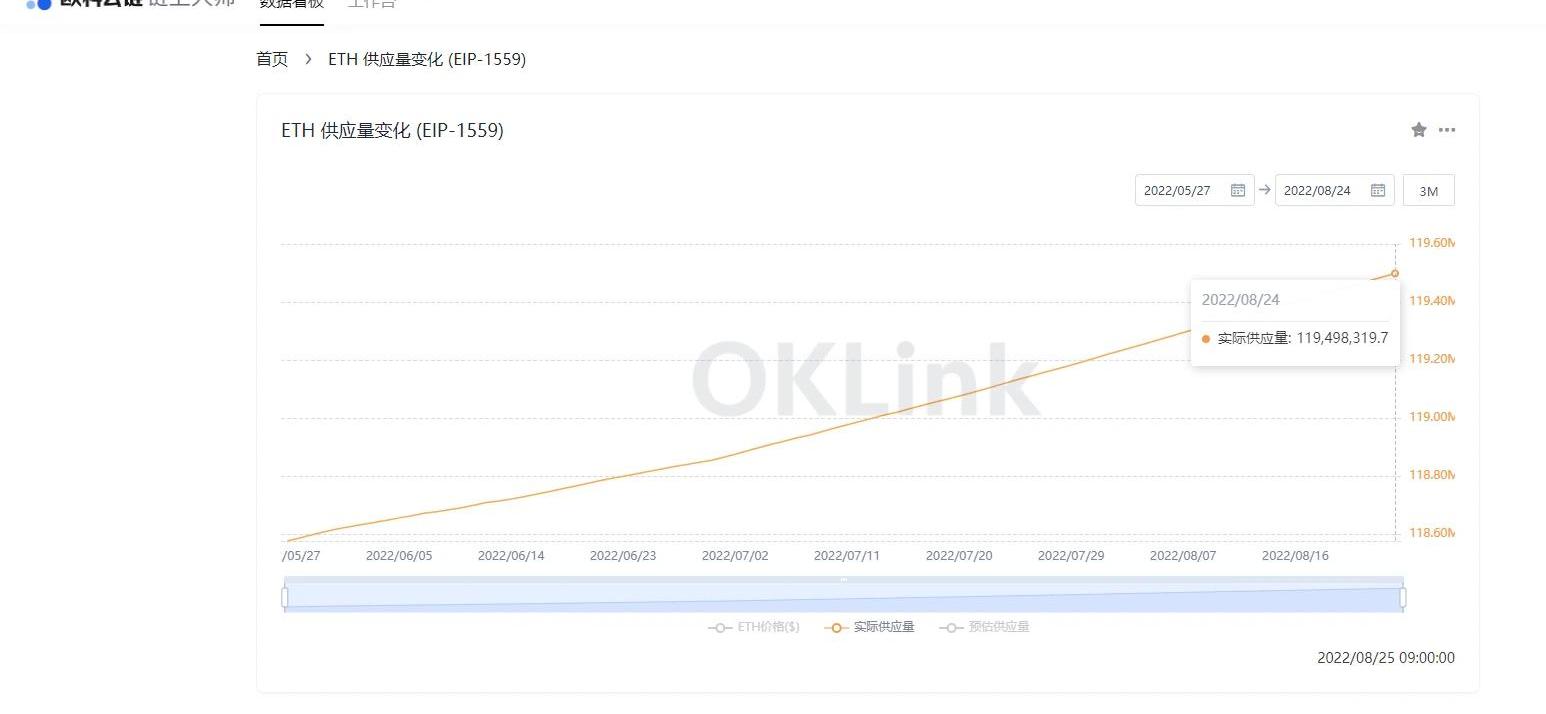Toggle the 预估供应量 legend series
This screenshot has height=714, width=1546.
point(985,627)
